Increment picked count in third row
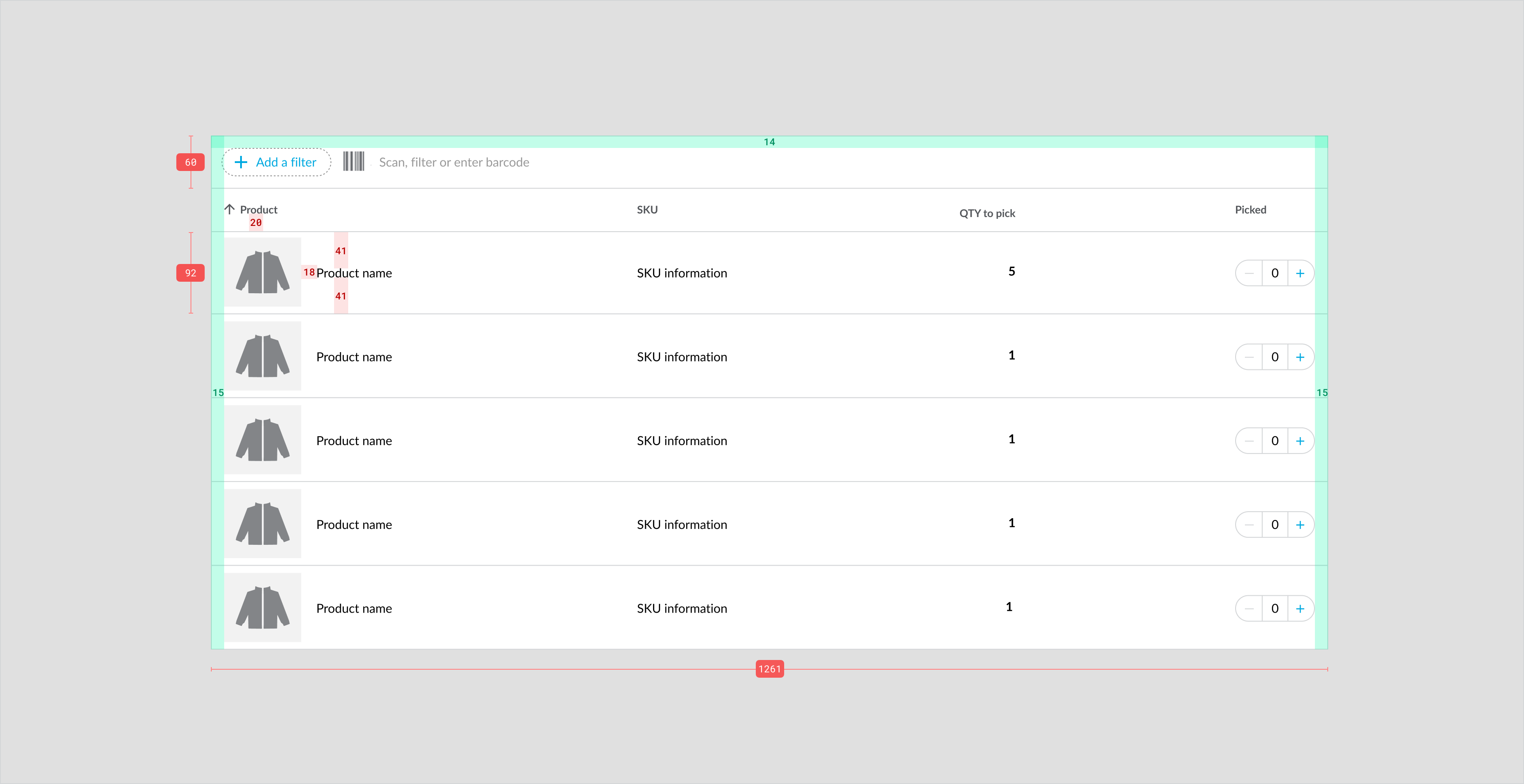Viewport: 1524px width, 784px height. pyautogui.click(x=1300, y=441)
